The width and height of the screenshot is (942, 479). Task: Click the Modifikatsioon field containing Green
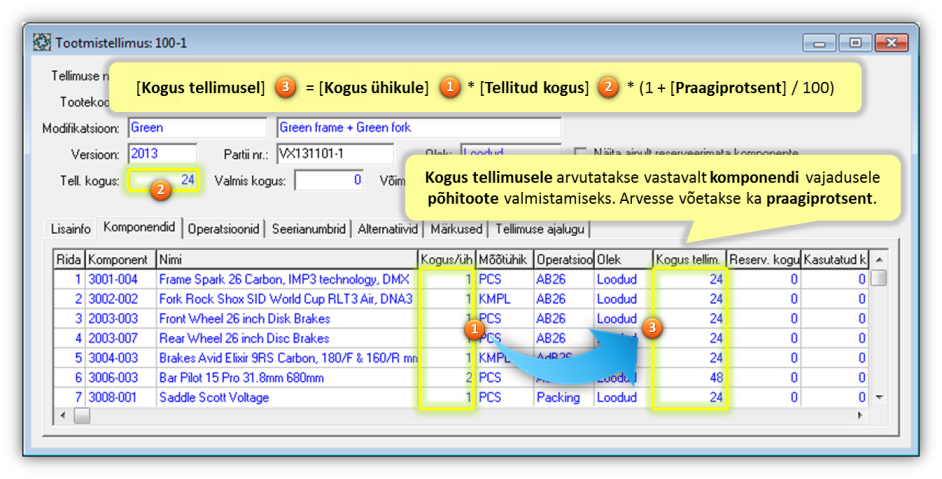point(197,128)
